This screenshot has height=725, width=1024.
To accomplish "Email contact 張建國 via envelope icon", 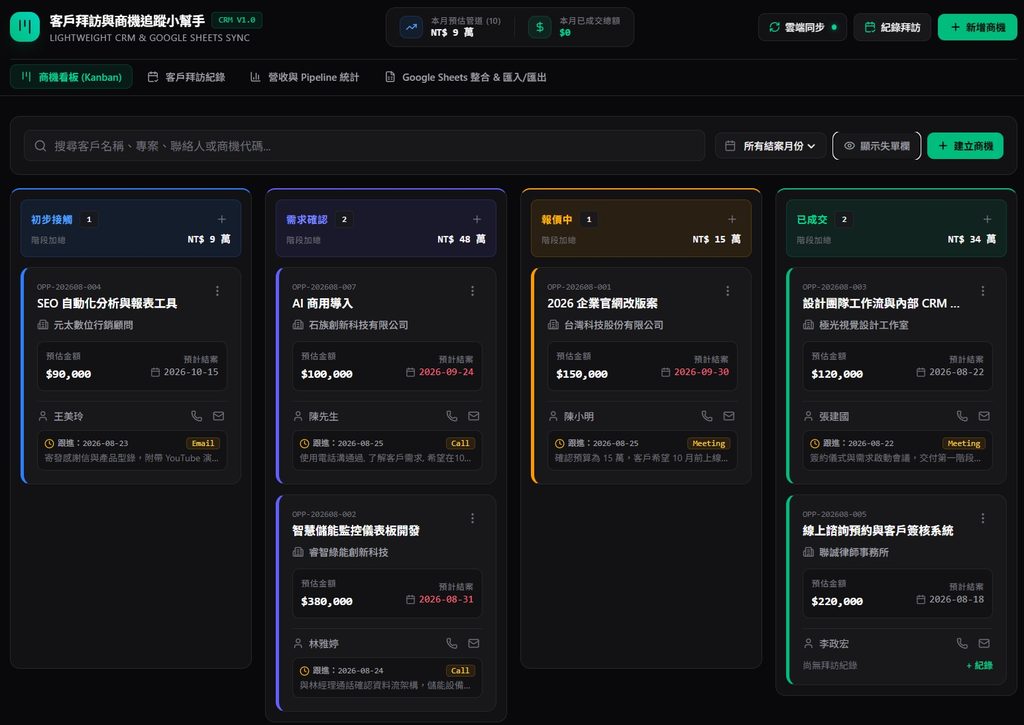I will [x=984, y=416].
